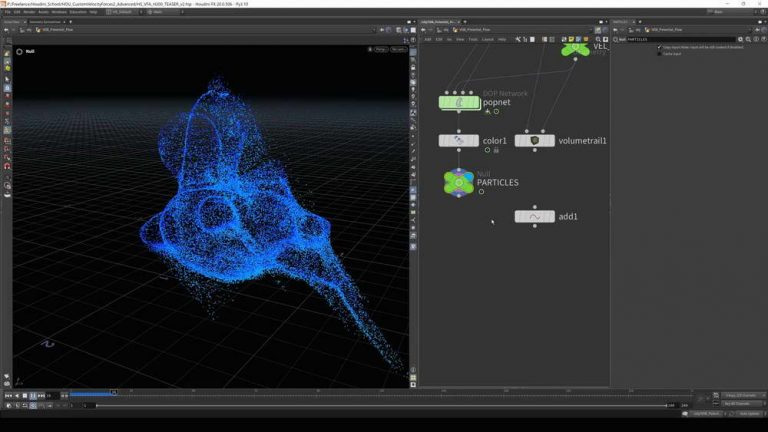Open the Layout menu in the network editor
The height and width of the screenshot is (432, 768).
[x=487, y=39]
